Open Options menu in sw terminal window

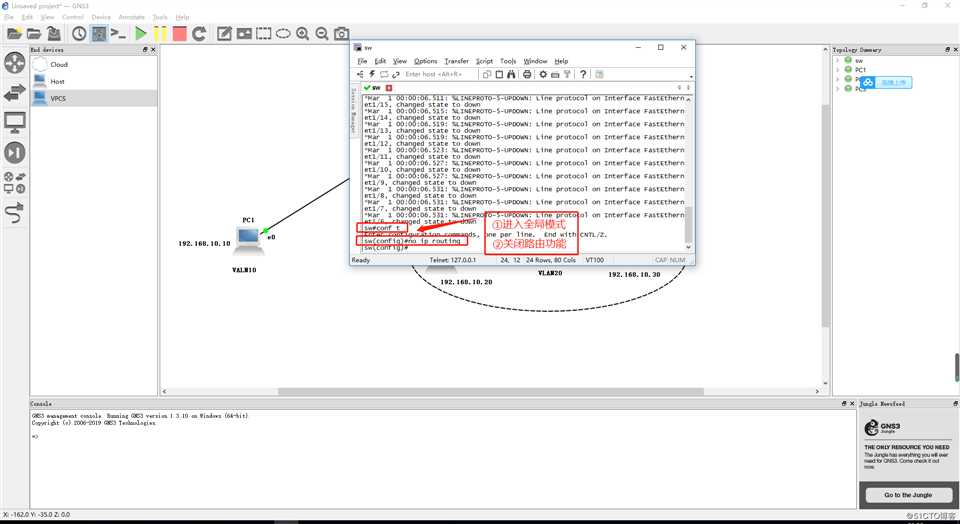pyautogui.click(x=426, y=61)
